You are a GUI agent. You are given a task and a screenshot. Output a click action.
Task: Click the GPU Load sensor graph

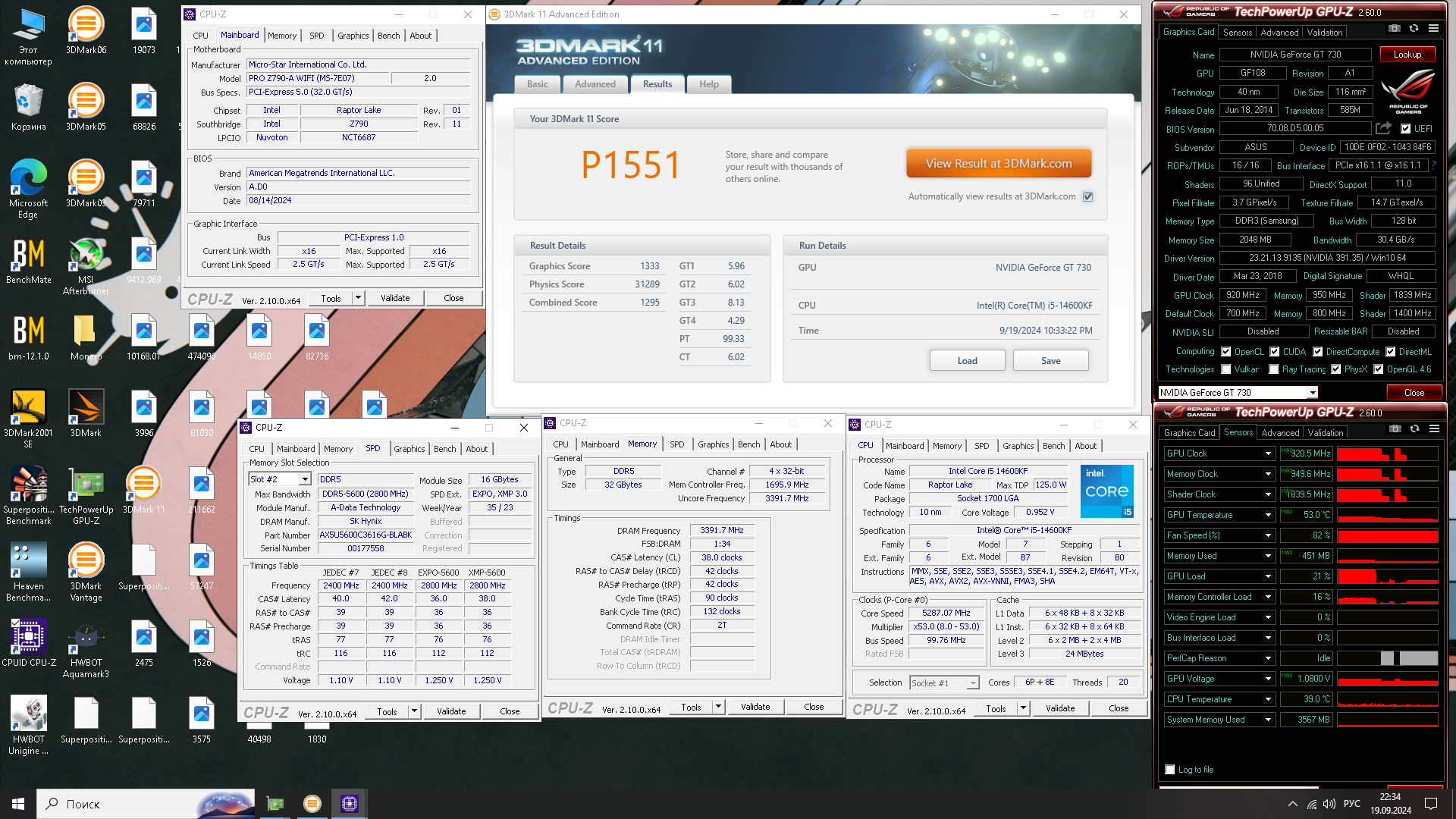(1387, 576)
